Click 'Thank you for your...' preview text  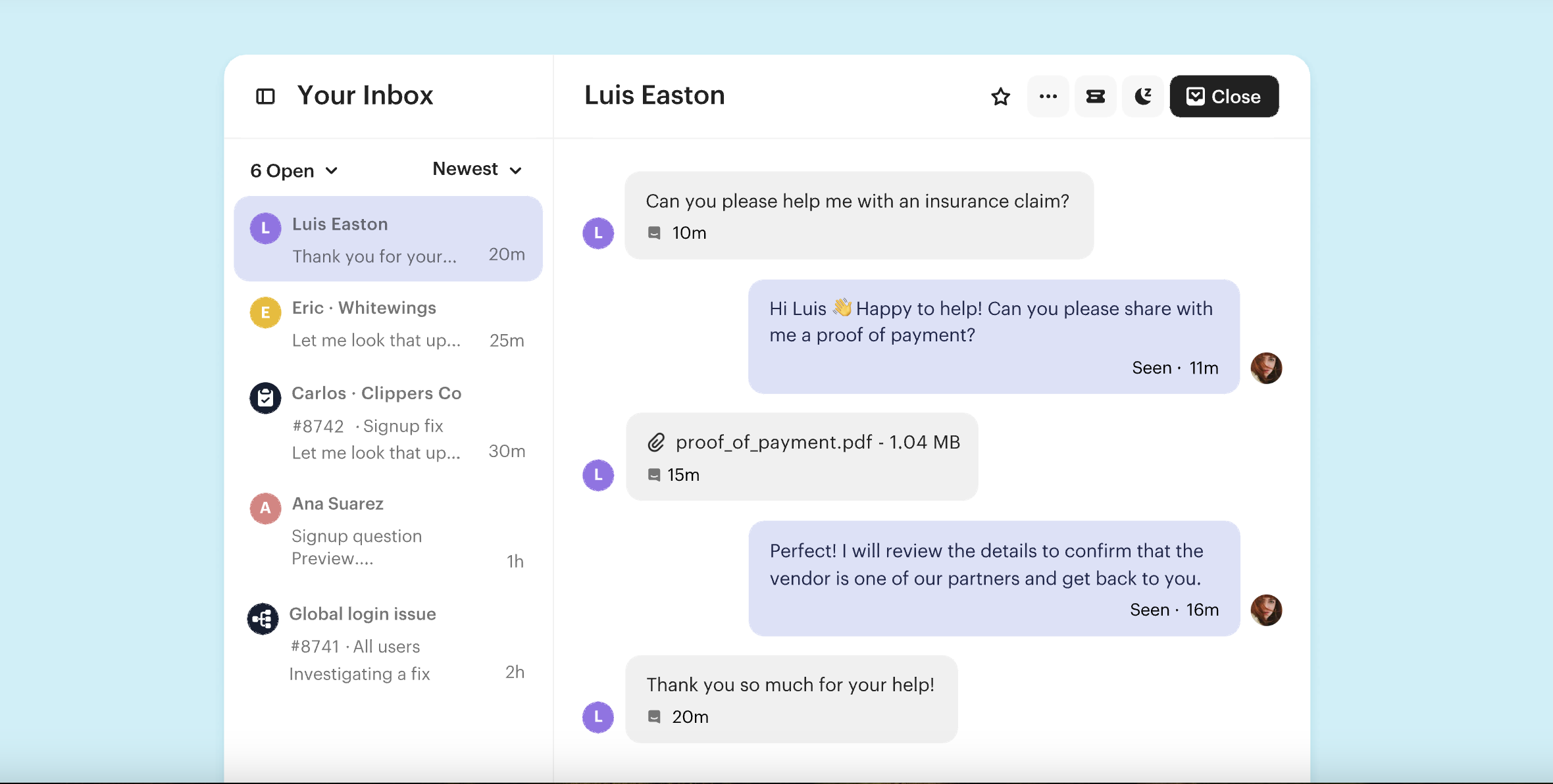pos(374,257)
